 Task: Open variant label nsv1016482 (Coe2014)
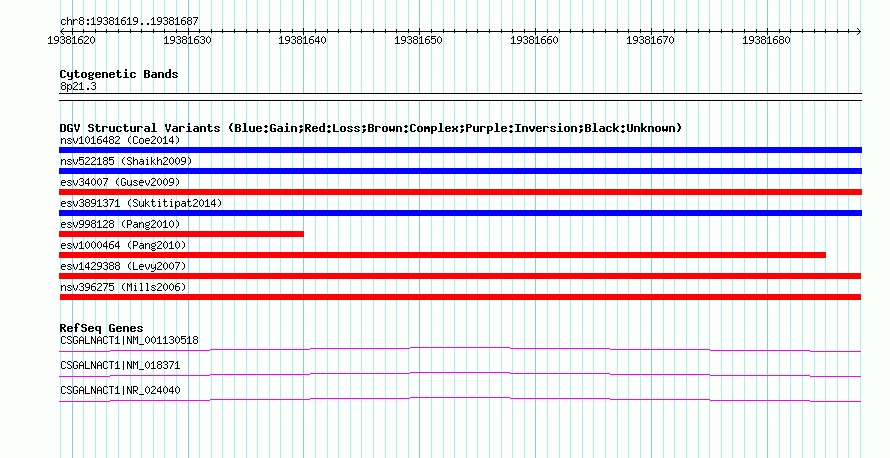[x=120, y=140]
